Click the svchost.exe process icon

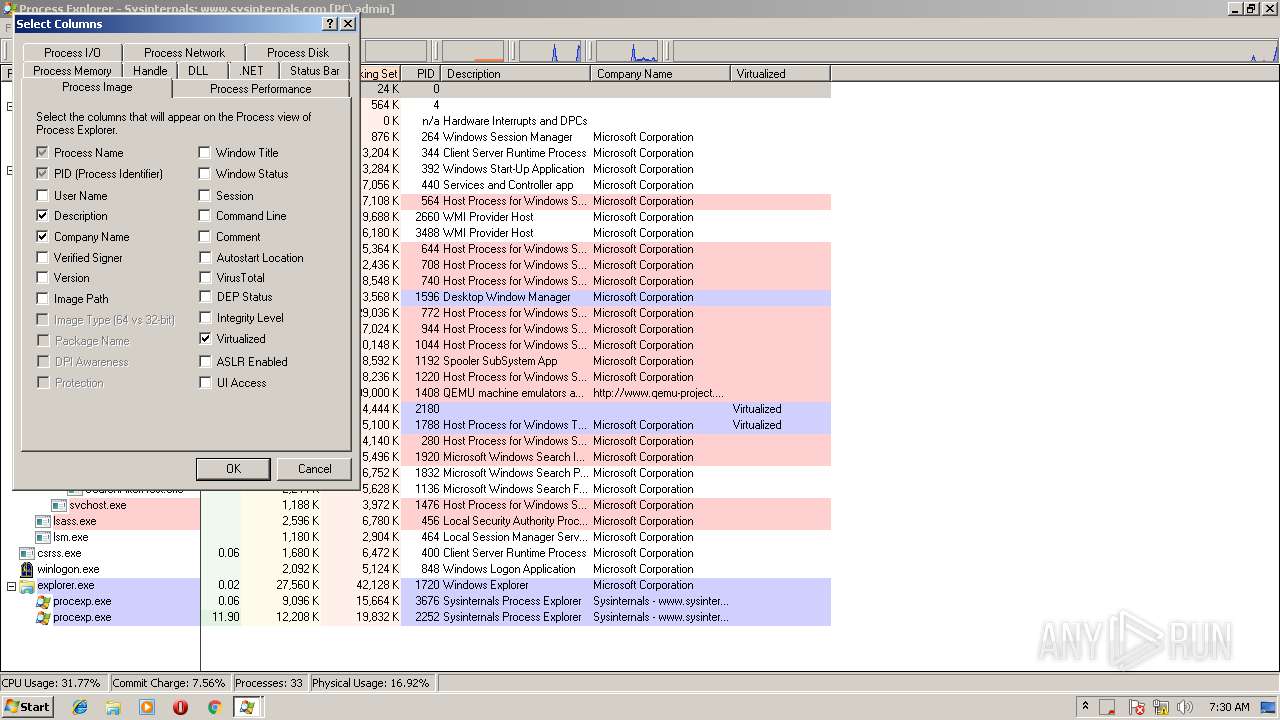tap(59, 505)
